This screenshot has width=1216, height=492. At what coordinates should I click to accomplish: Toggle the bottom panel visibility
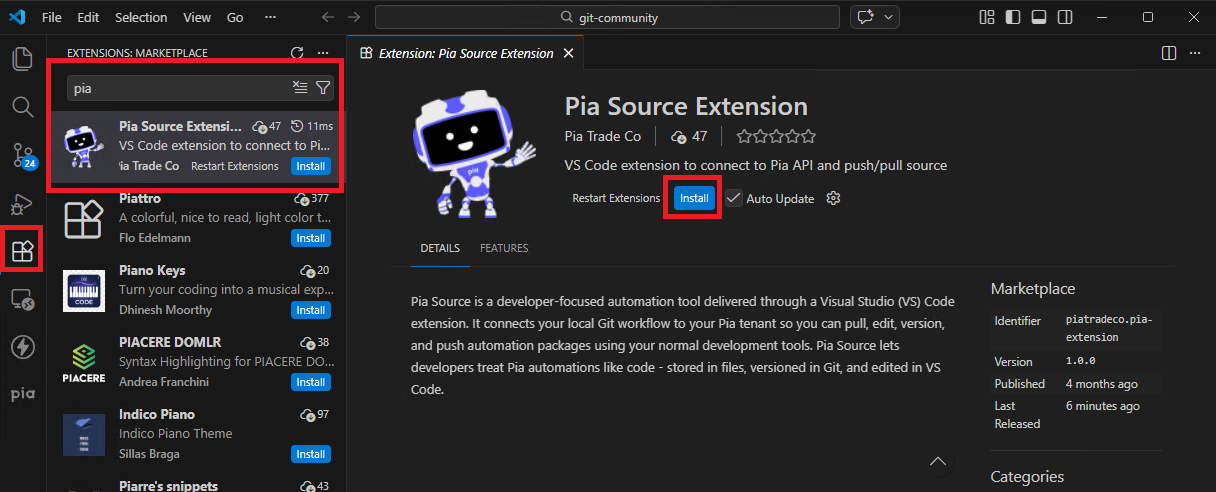(1038, 17)
